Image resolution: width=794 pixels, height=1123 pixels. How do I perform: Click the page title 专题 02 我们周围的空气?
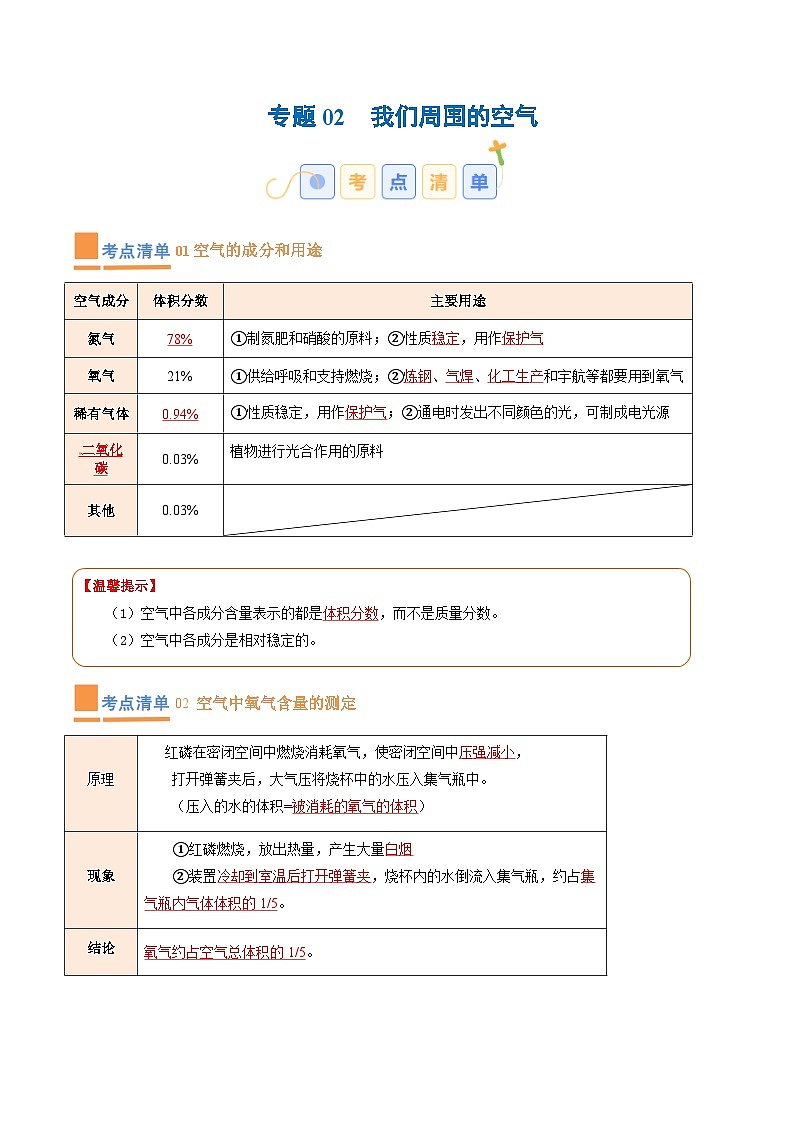tap(402, 117)
